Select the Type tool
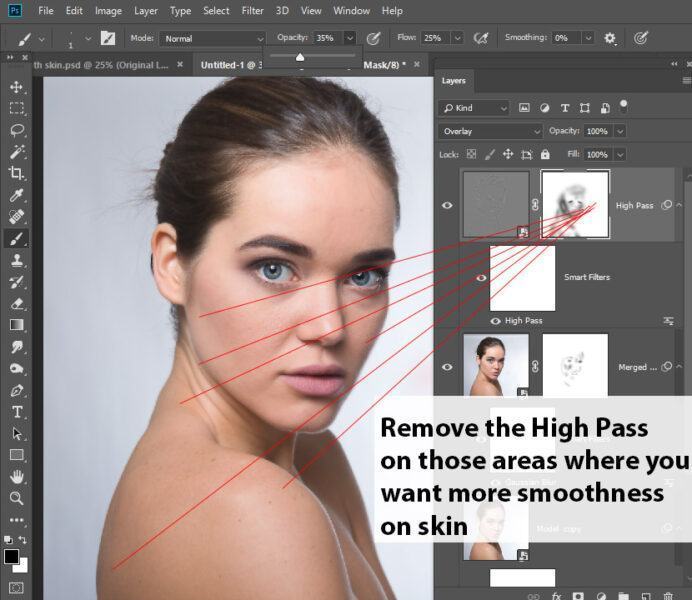The height and width of the screenshot is (600, 692). pos(16,412)
